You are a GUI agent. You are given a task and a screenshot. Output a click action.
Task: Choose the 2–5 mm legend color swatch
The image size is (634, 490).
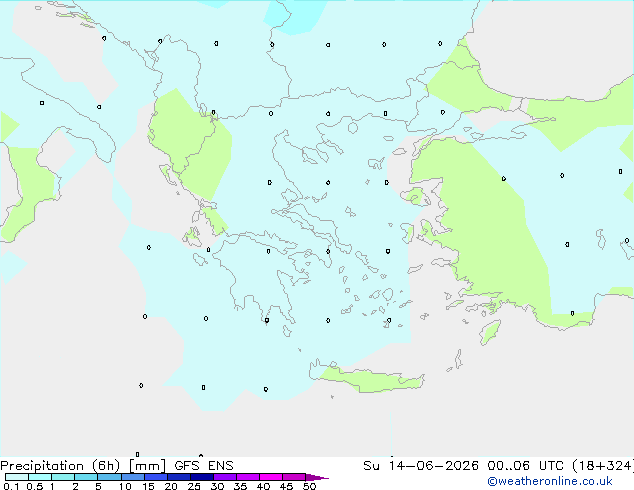86,477
